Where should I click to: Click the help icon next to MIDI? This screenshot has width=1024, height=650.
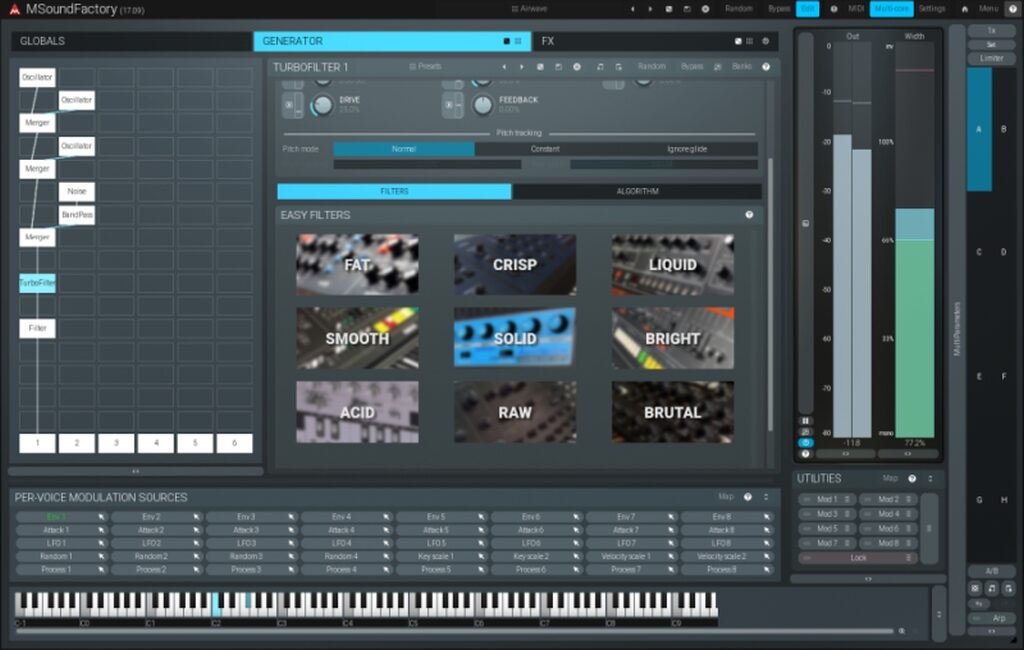(x=834, y=9)
